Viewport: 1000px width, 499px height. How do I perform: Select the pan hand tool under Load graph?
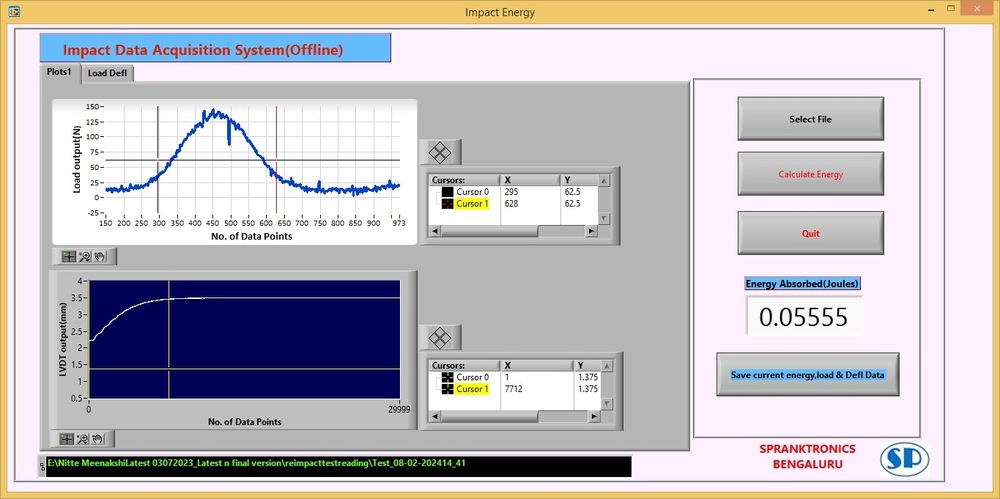pyautogui.click(x=100, y=257)
